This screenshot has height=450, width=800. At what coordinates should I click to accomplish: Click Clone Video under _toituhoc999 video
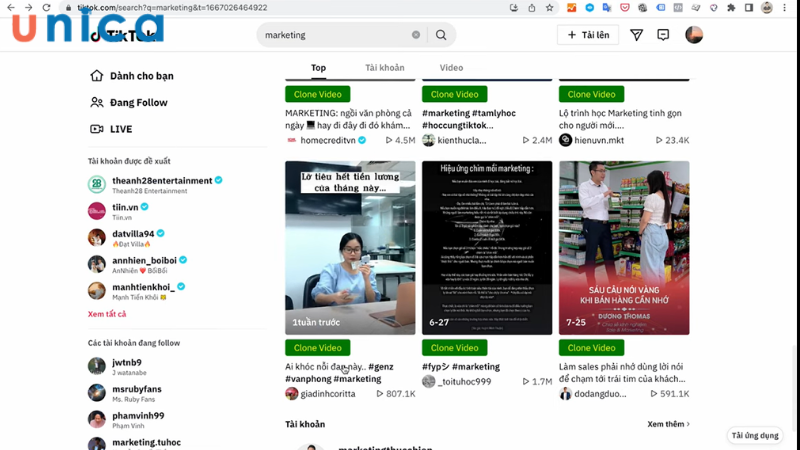(455, 347)
